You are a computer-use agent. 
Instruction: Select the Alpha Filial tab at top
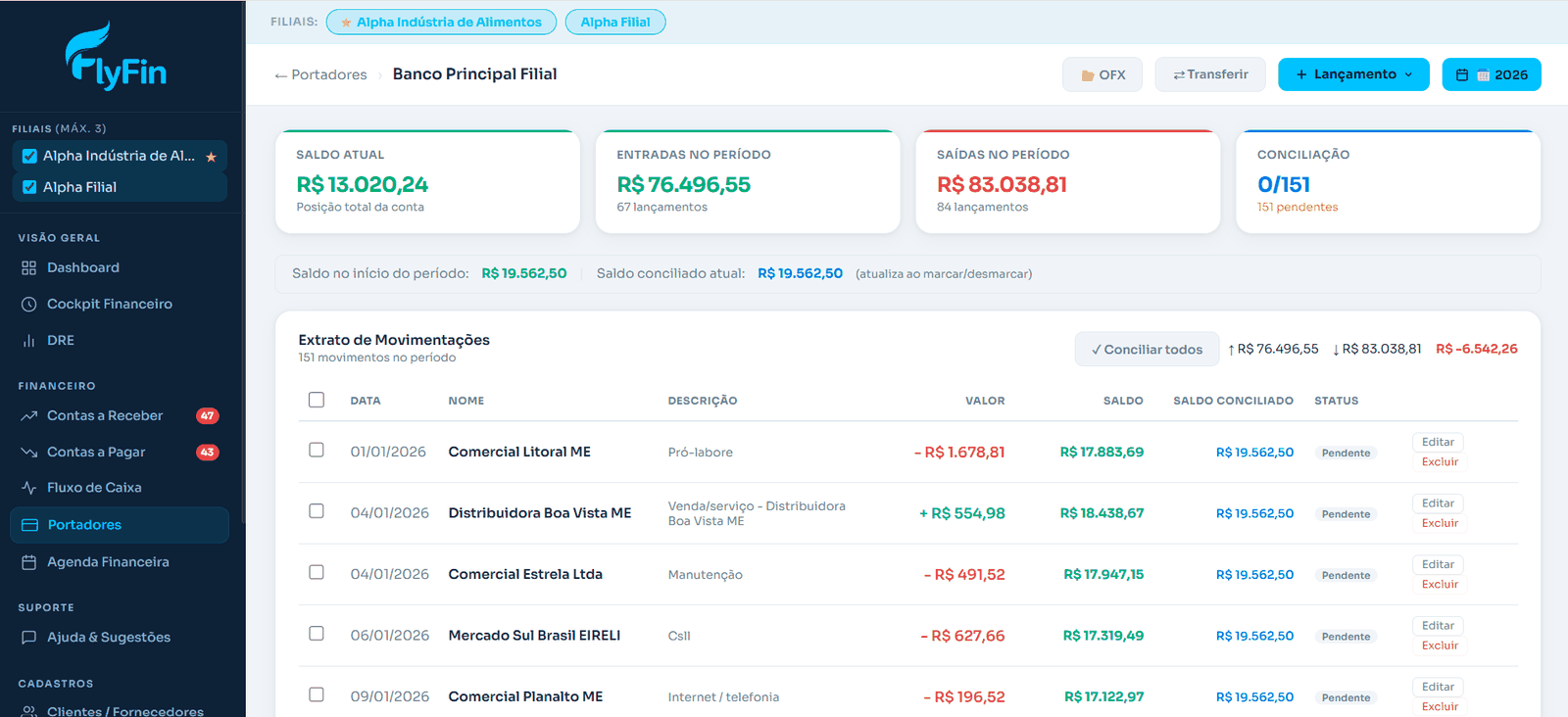(x=615, y=22)
